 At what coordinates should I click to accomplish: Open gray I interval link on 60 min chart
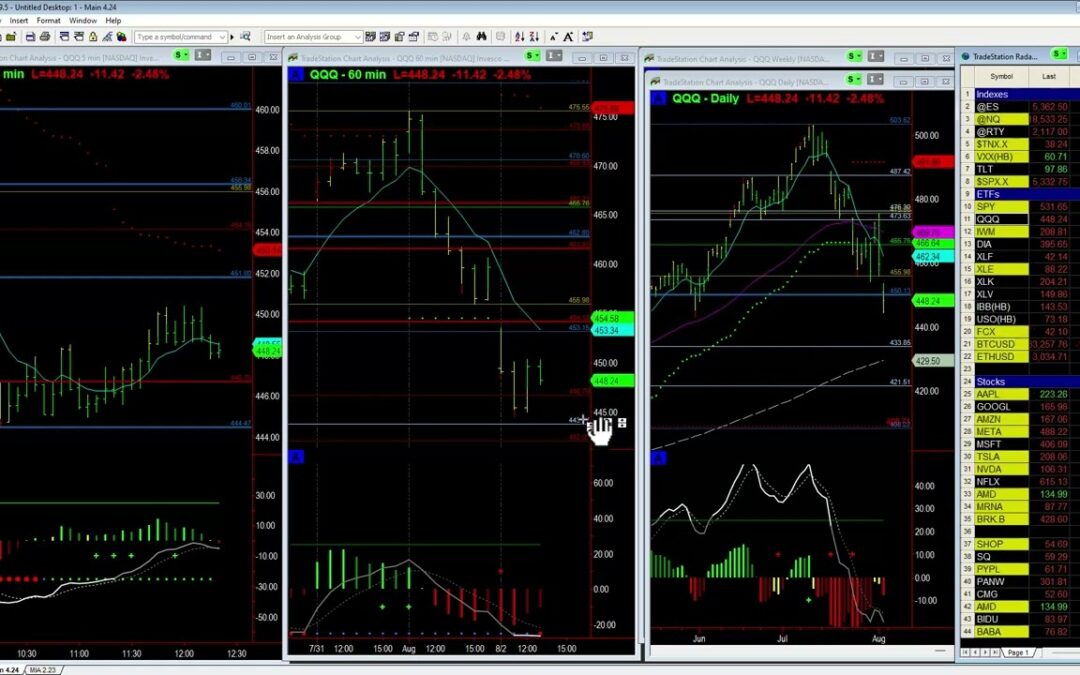pos(554,55)
